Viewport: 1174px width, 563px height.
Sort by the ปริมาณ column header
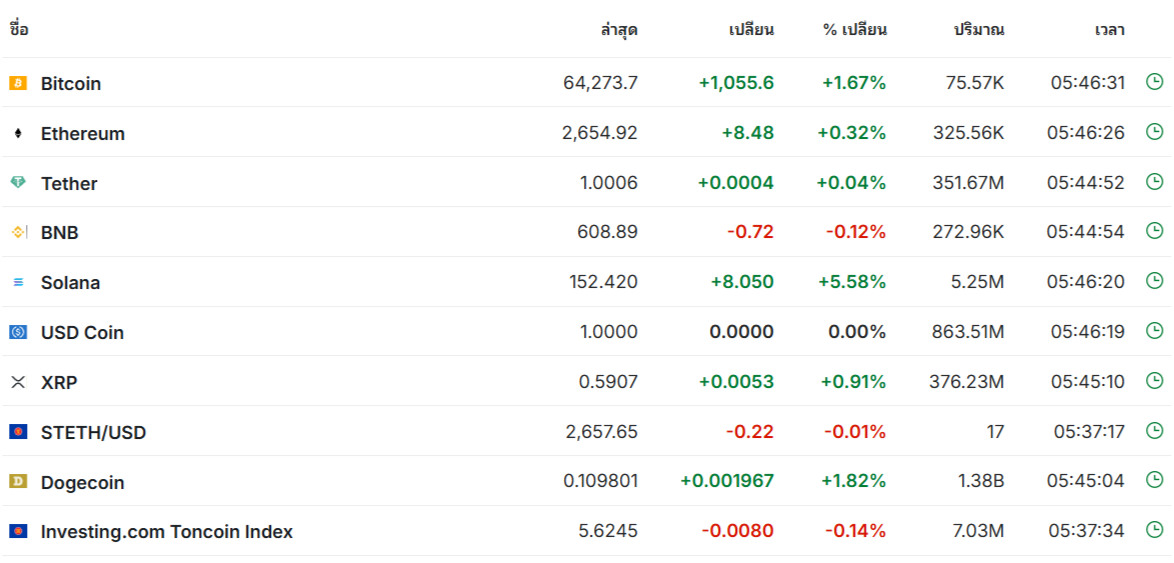pos(979,30)
